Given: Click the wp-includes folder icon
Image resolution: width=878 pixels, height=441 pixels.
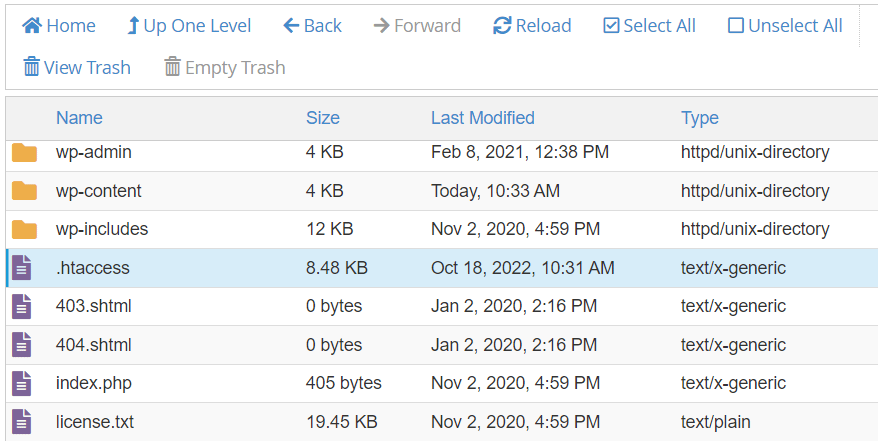Looking at the screenshot, I should point(24,230).
